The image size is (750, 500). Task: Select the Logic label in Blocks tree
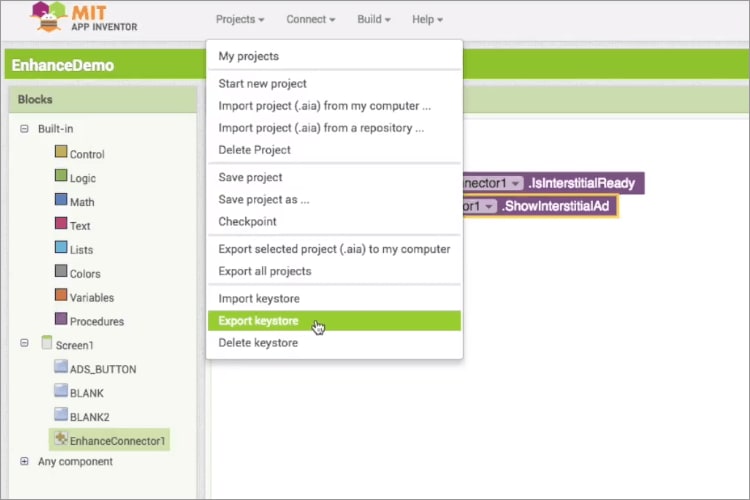point(83,178)
